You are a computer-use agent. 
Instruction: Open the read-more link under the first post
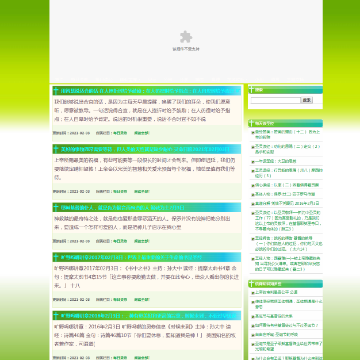point(141,133)
